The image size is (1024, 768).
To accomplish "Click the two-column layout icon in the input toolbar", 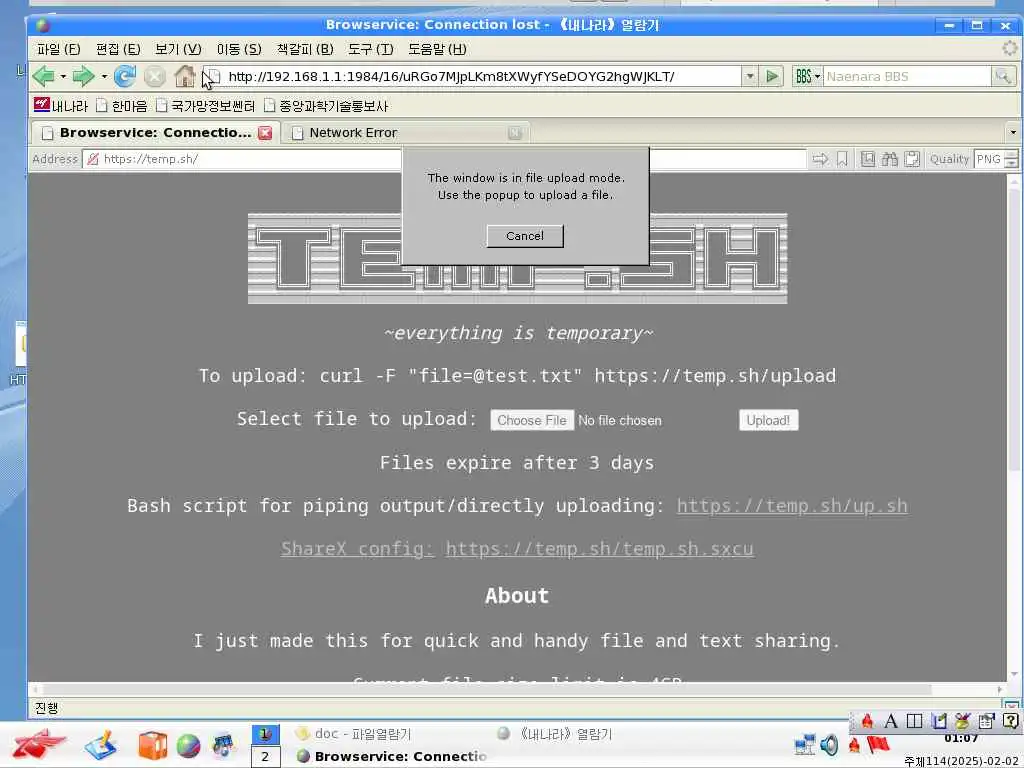I will pyautogui.click(x=914, y=721).
